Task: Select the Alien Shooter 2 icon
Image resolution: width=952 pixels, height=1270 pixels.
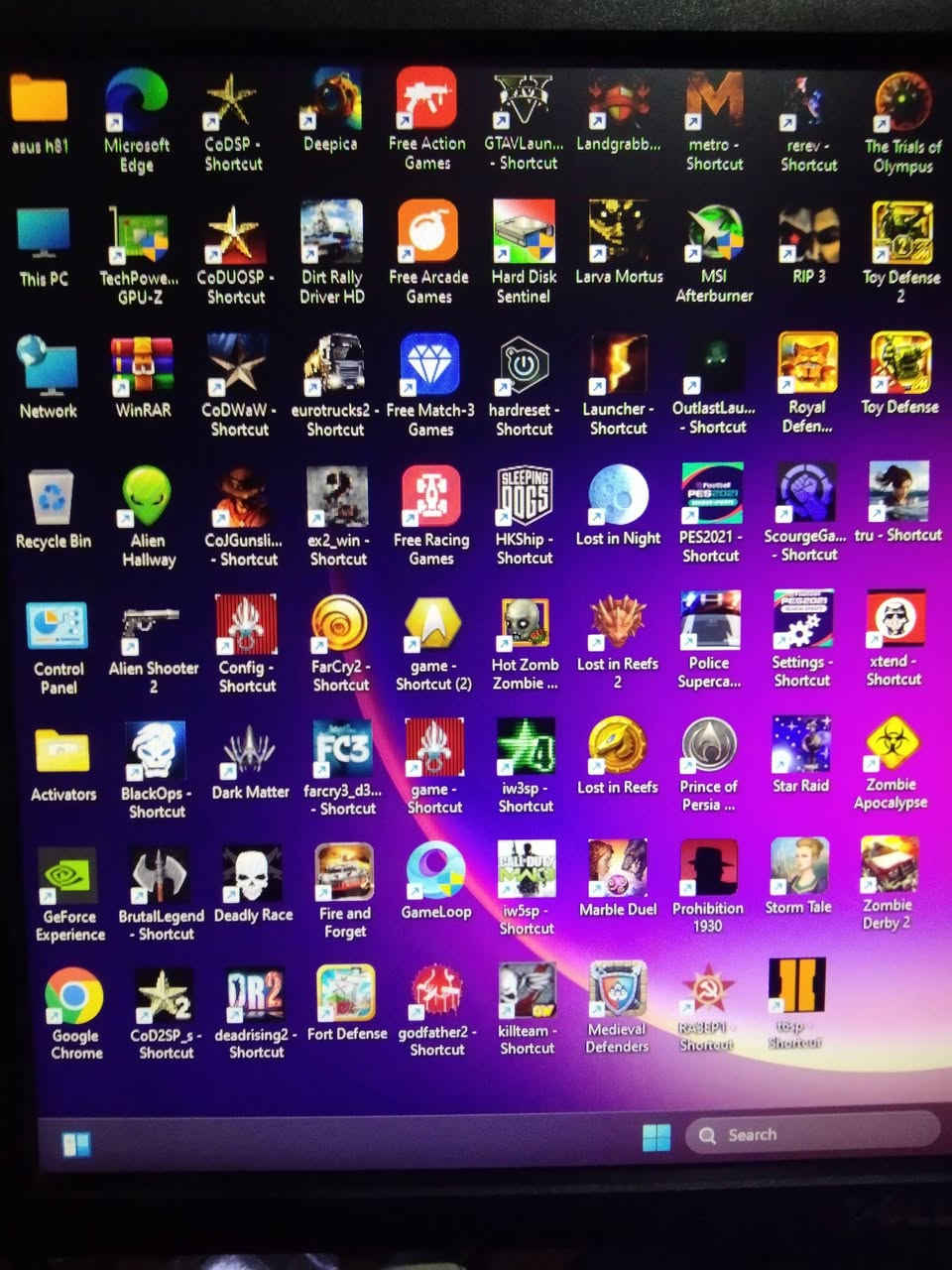Action: click(152, 626)
